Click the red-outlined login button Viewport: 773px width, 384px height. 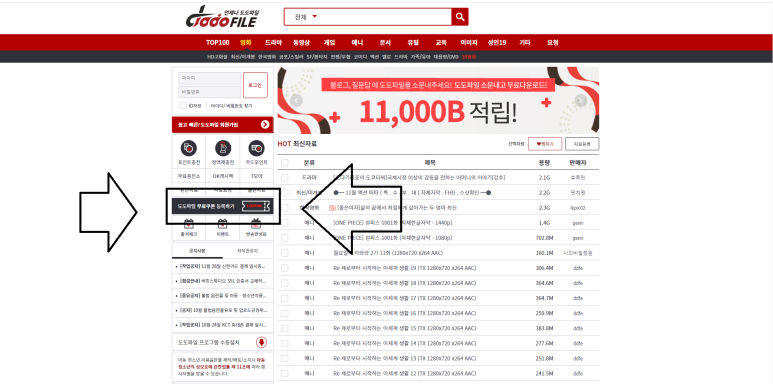click(255, 85)
